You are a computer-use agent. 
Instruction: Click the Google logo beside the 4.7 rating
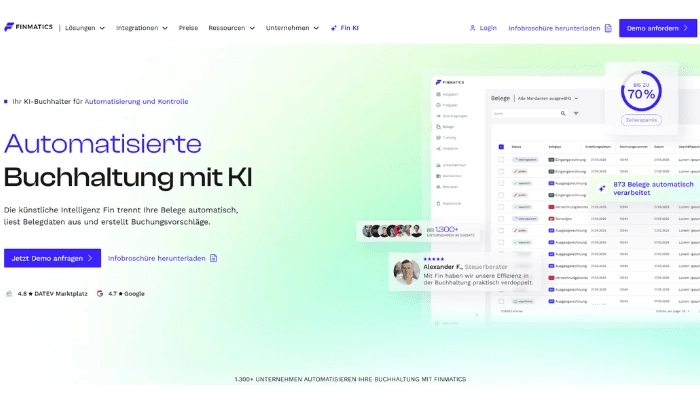100,294
